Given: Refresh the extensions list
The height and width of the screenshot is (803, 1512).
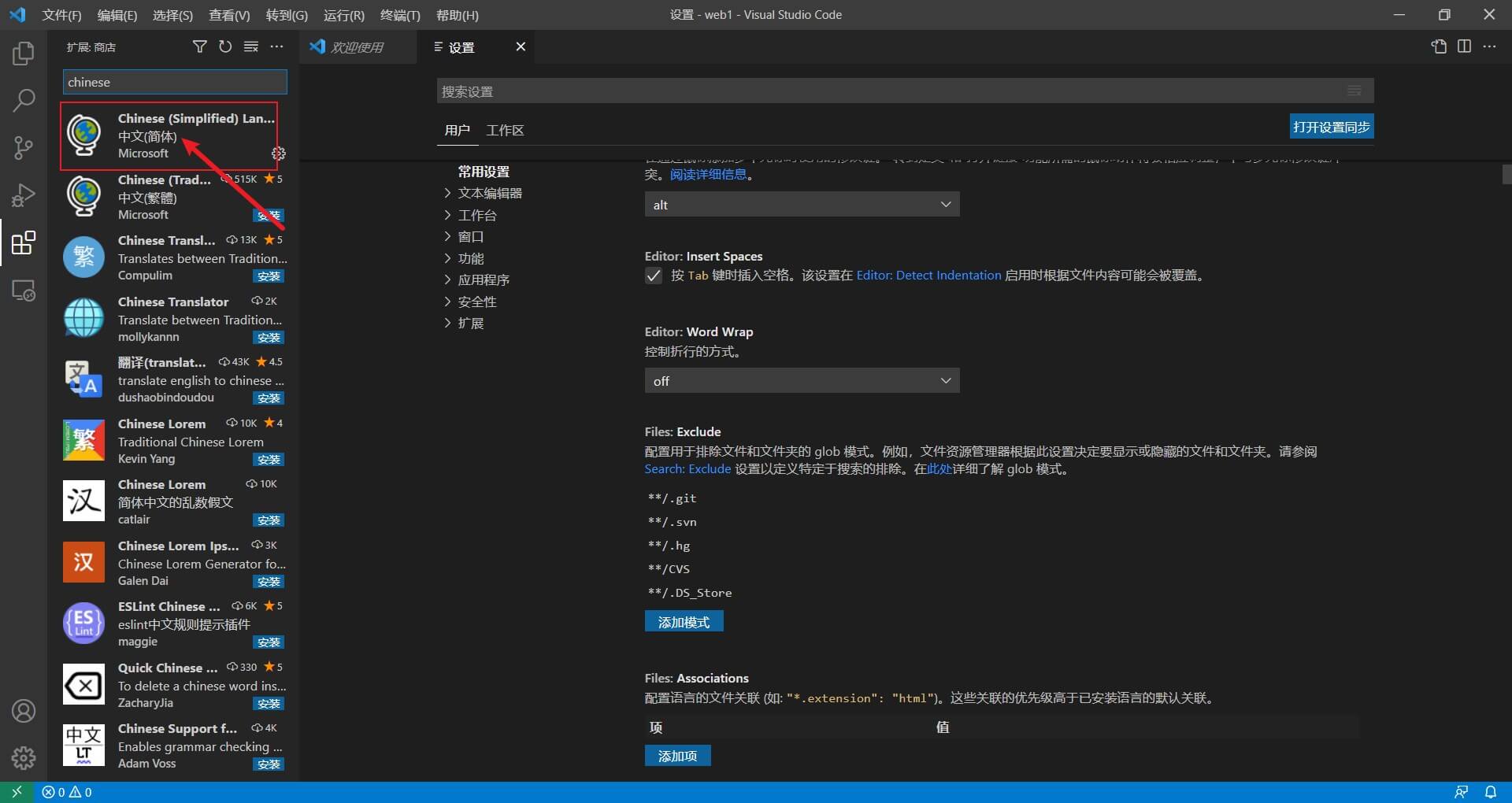Looking at the screenshot, I should 225,47.
